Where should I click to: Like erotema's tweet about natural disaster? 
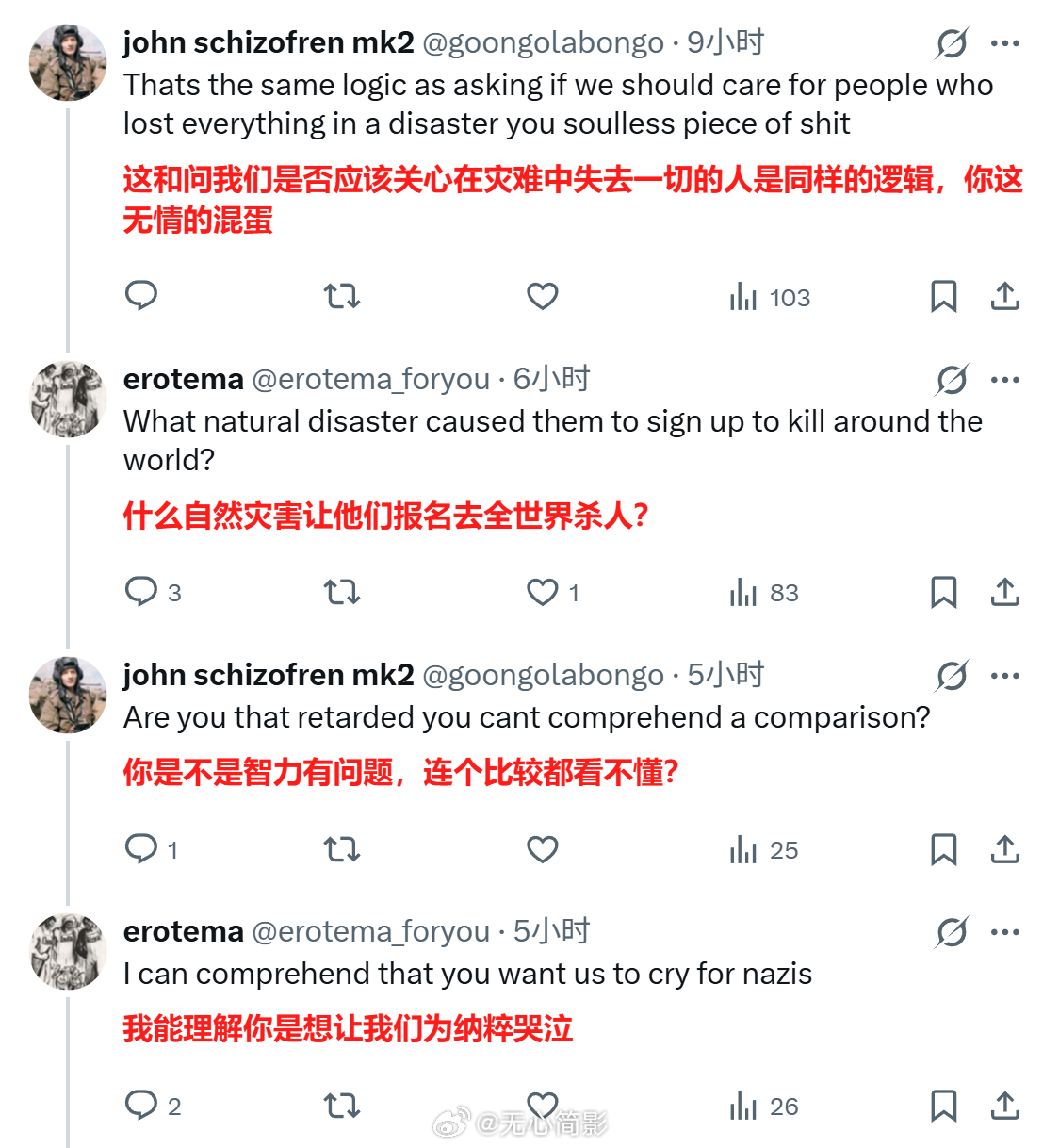coord(543,592)
